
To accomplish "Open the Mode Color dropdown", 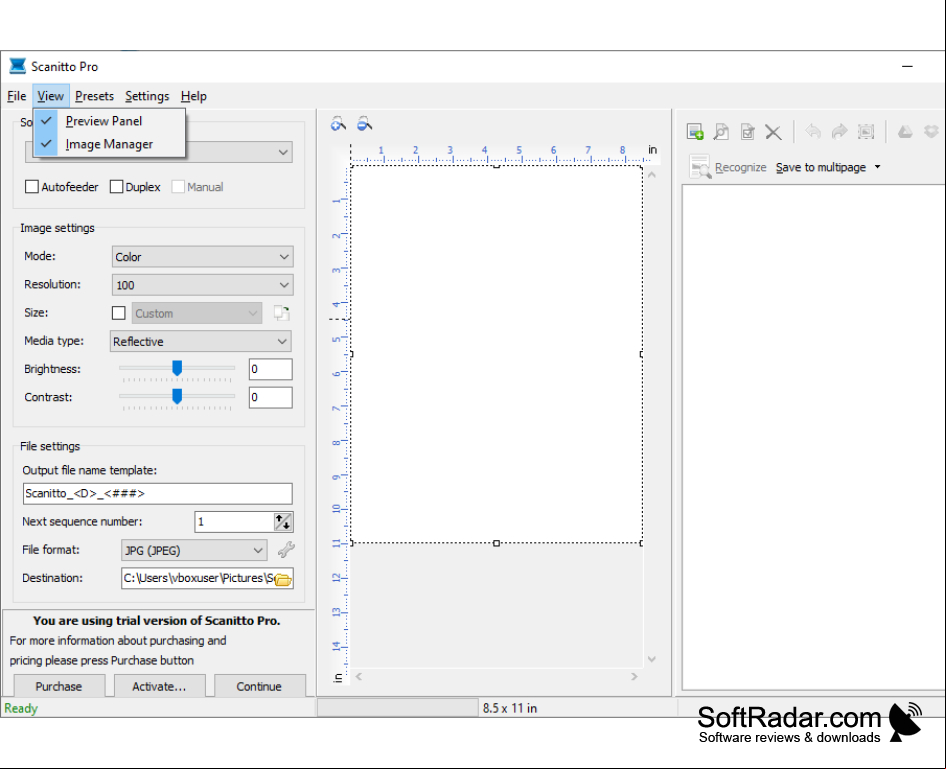I will point(203,257).
